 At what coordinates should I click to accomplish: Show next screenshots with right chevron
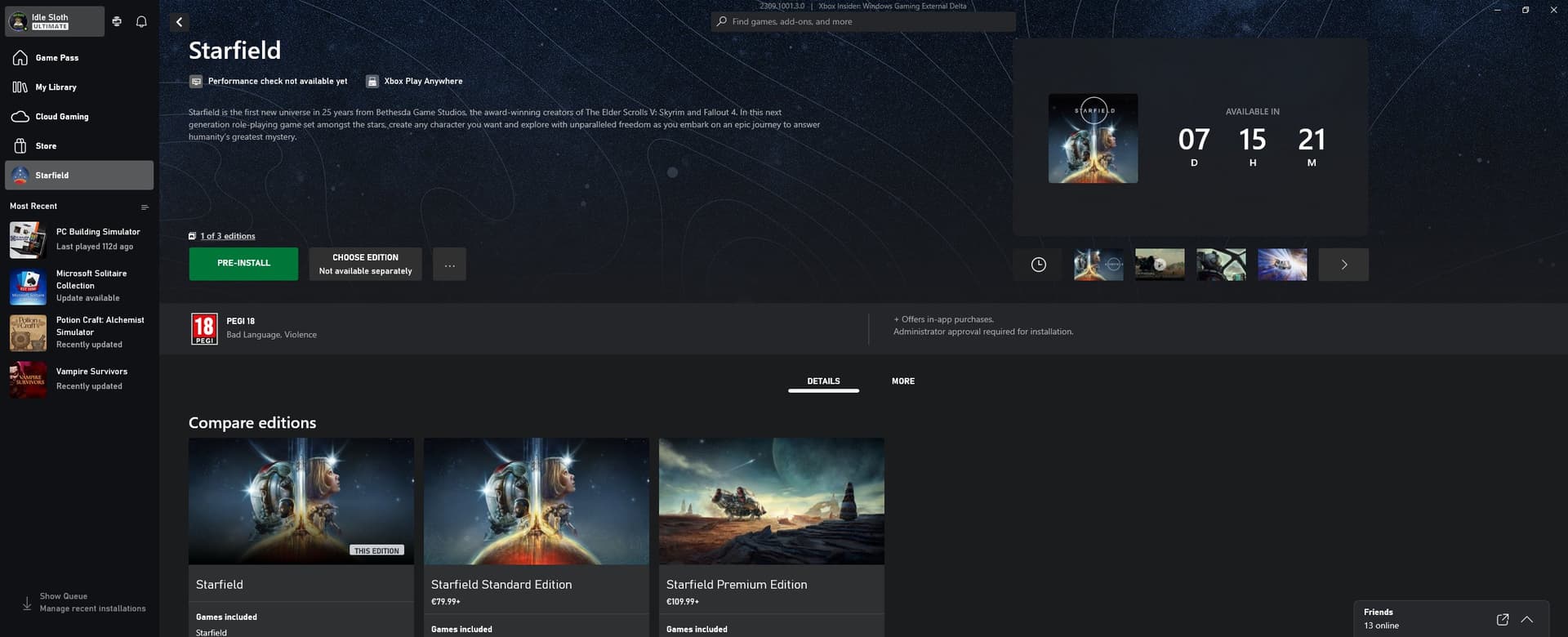1343,265
